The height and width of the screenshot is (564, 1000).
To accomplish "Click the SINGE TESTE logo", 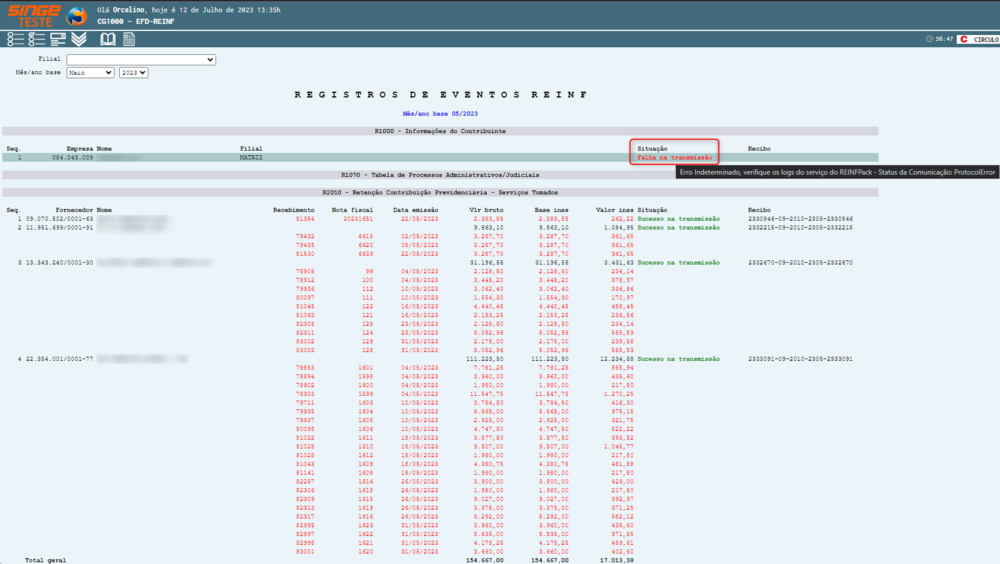I will click(32, 14).
